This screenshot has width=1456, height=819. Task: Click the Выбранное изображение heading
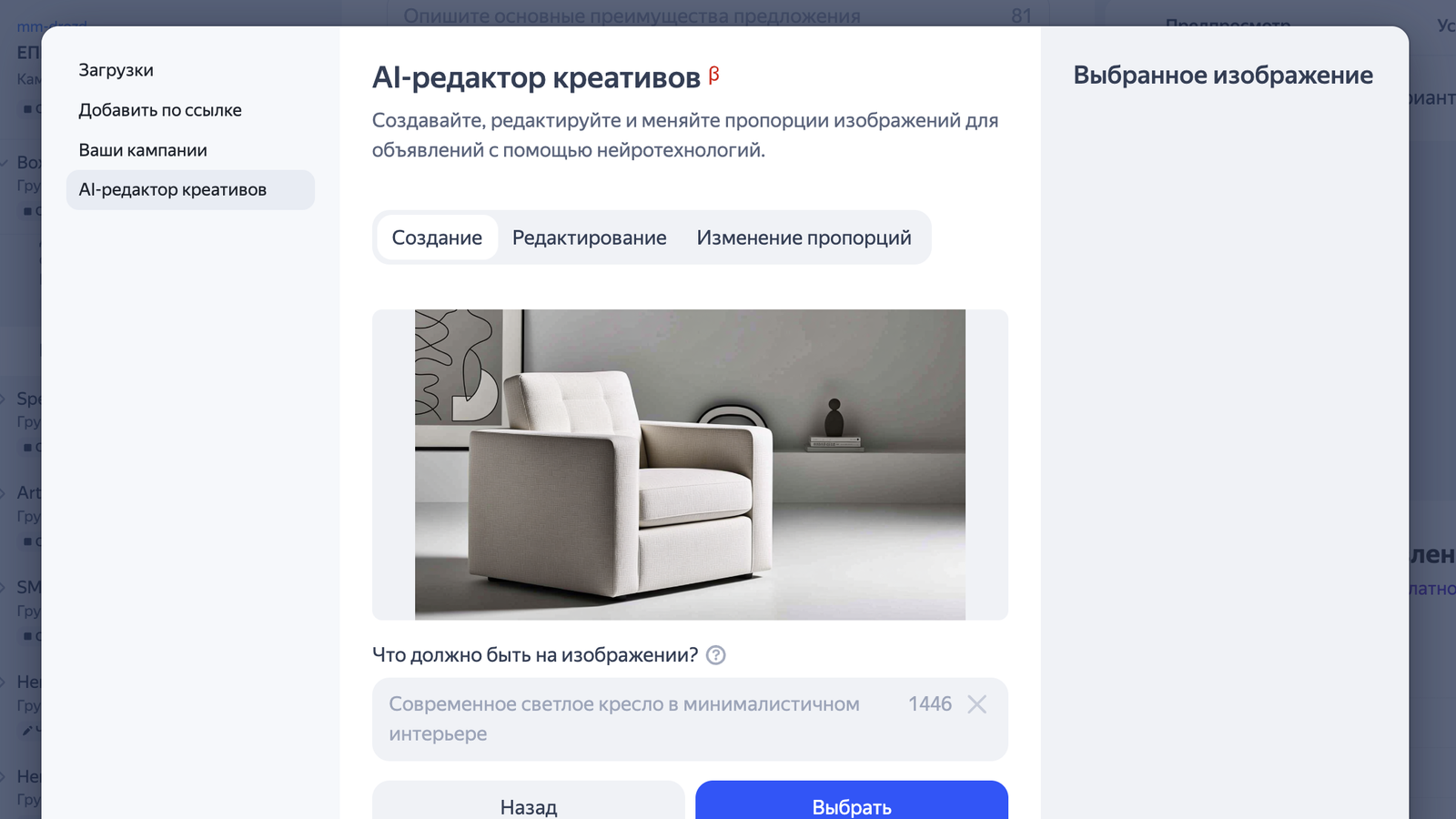coord(1223,76)
